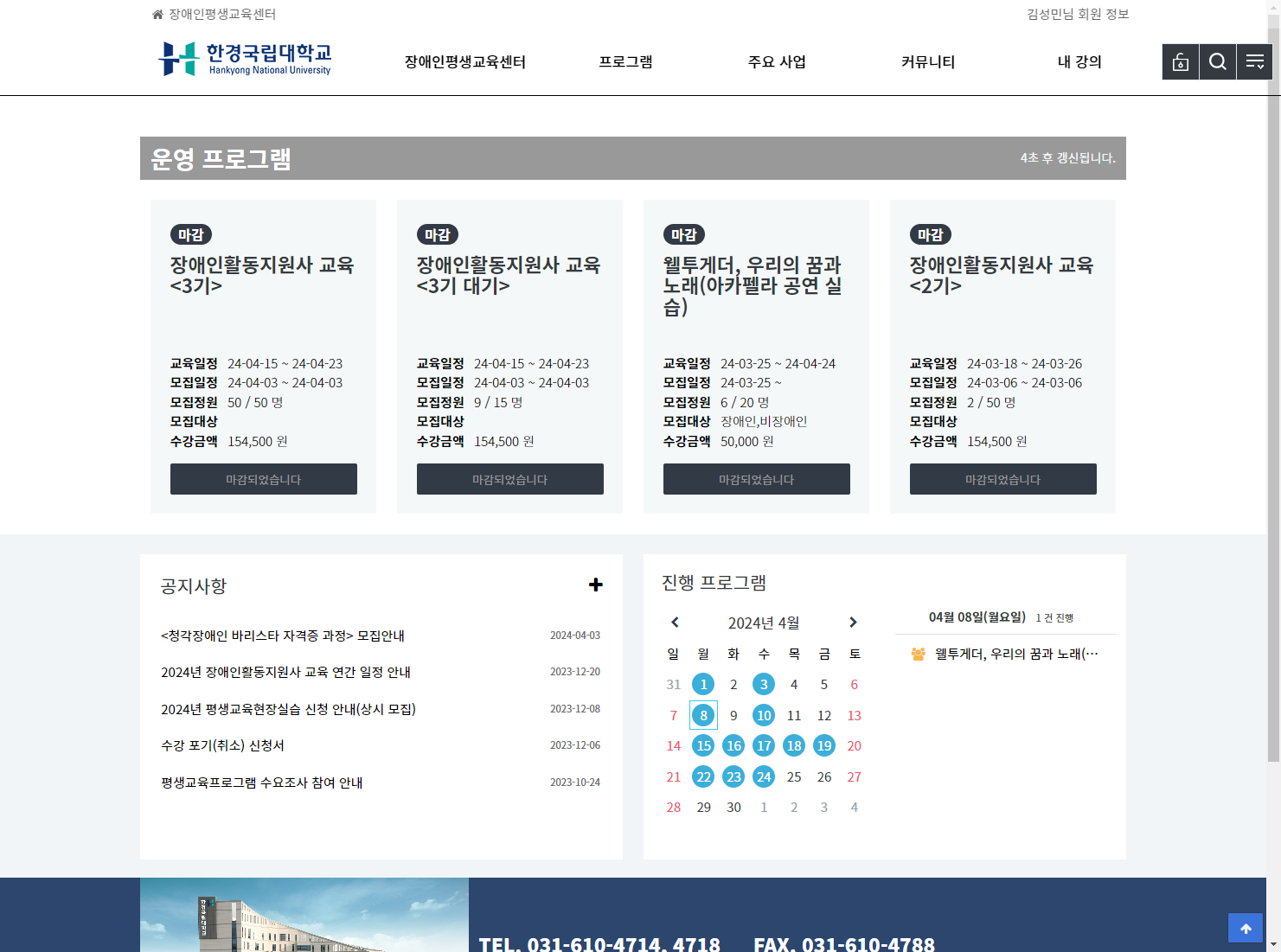Open notice 평생교육프로그램 수요조사 참여 안내
Viewport: 1281px width, 952px height.
261,783
